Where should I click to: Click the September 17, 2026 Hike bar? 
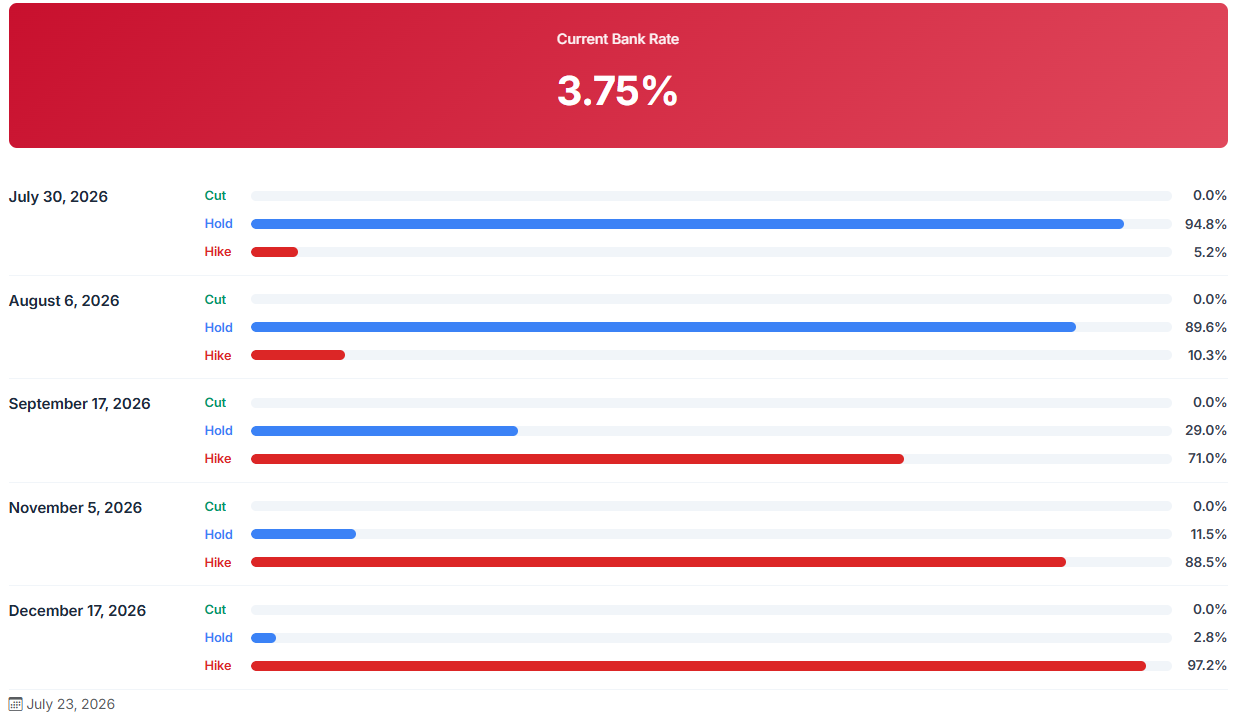(x=577, y=459)
